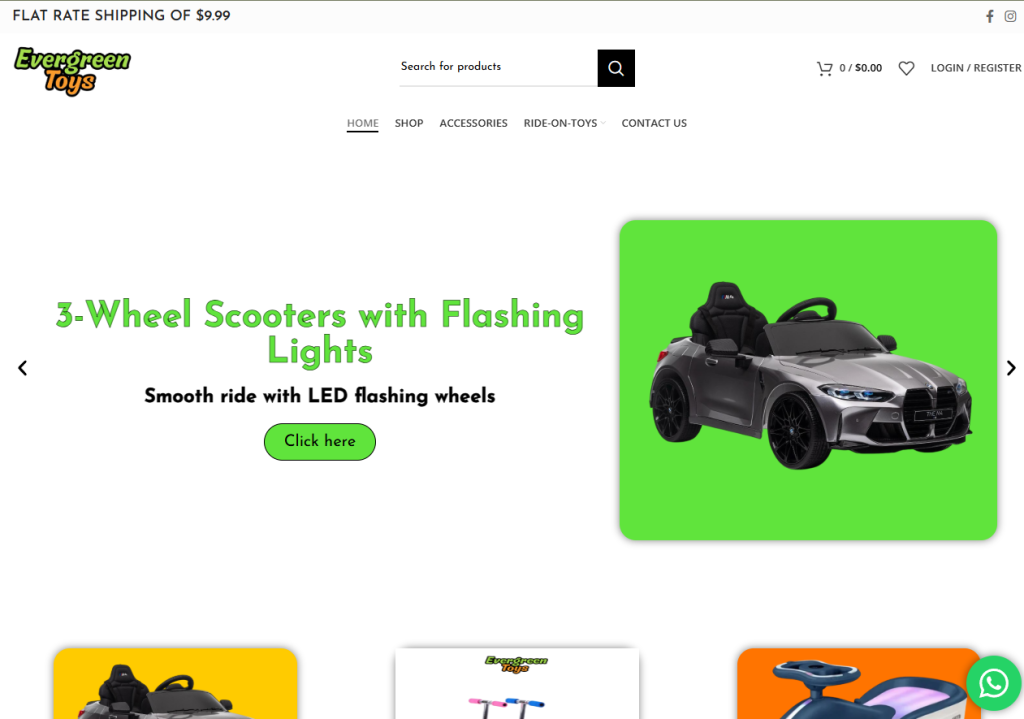This screenshot has width=1024, height=719.
Task: Open the Shop menu item
Action: [x=409, y=123]
